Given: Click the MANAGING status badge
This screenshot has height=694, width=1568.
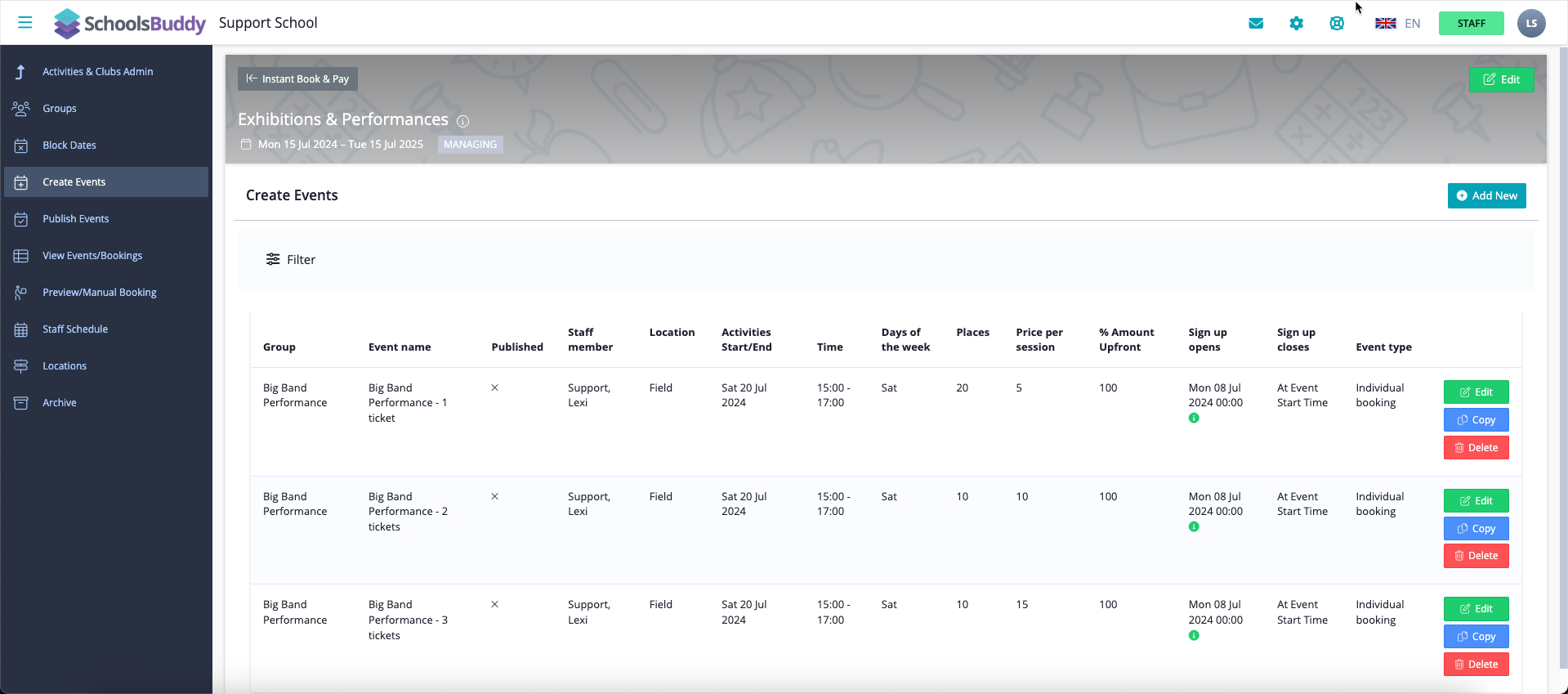Looking at the screenshot, I should [x=470, y=145].
